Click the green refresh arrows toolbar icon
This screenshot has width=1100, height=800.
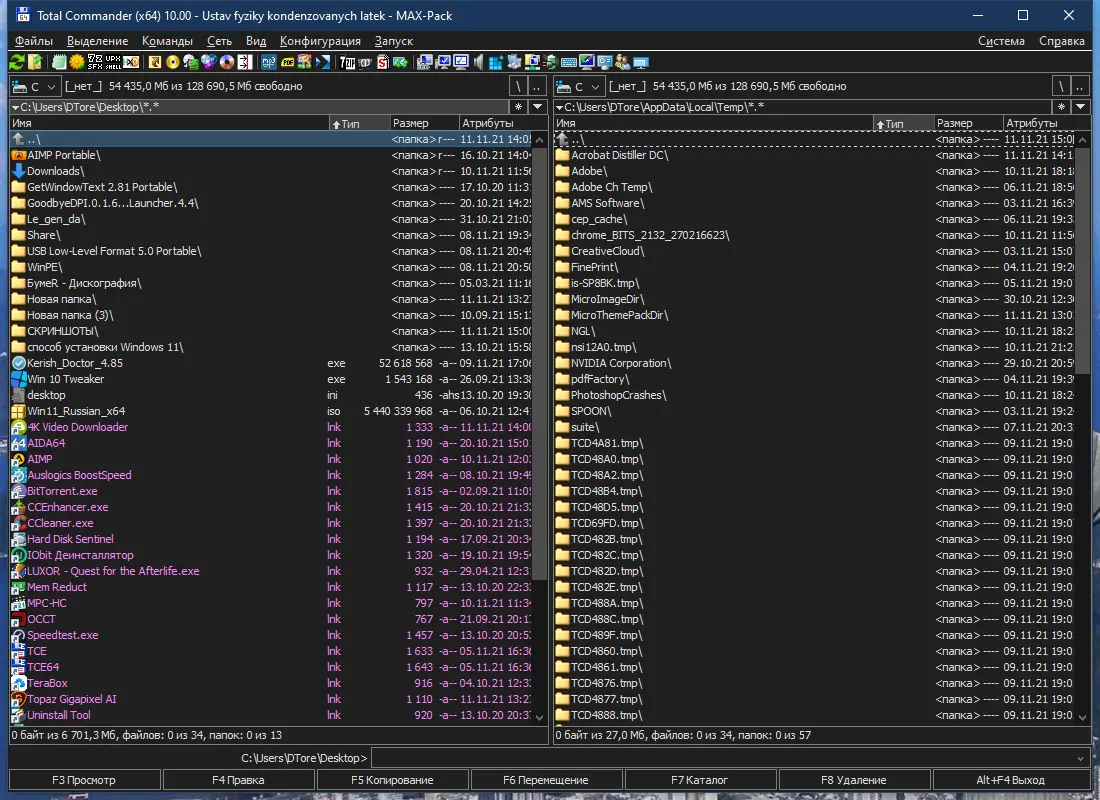pyautogui.click(x=17, y=62)
